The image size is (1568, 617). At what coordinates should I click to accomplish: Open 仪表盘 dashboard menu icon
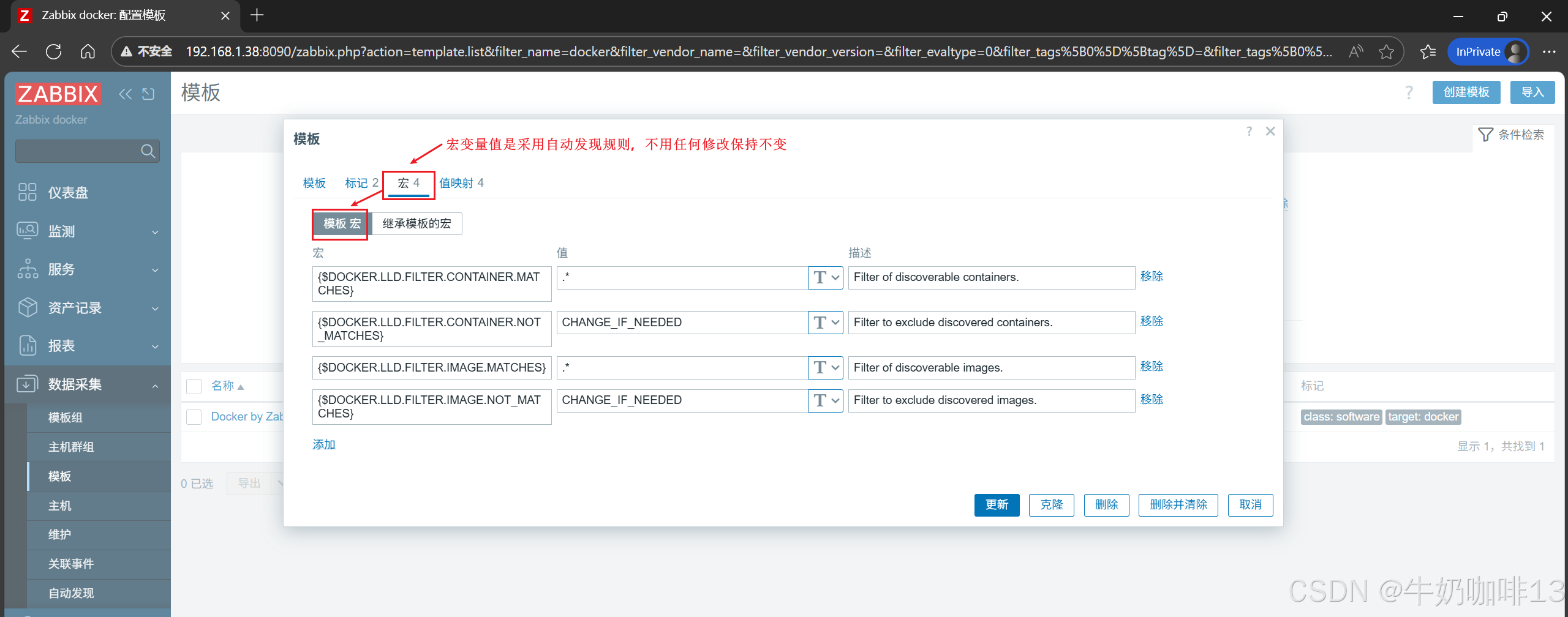[28, 192]
